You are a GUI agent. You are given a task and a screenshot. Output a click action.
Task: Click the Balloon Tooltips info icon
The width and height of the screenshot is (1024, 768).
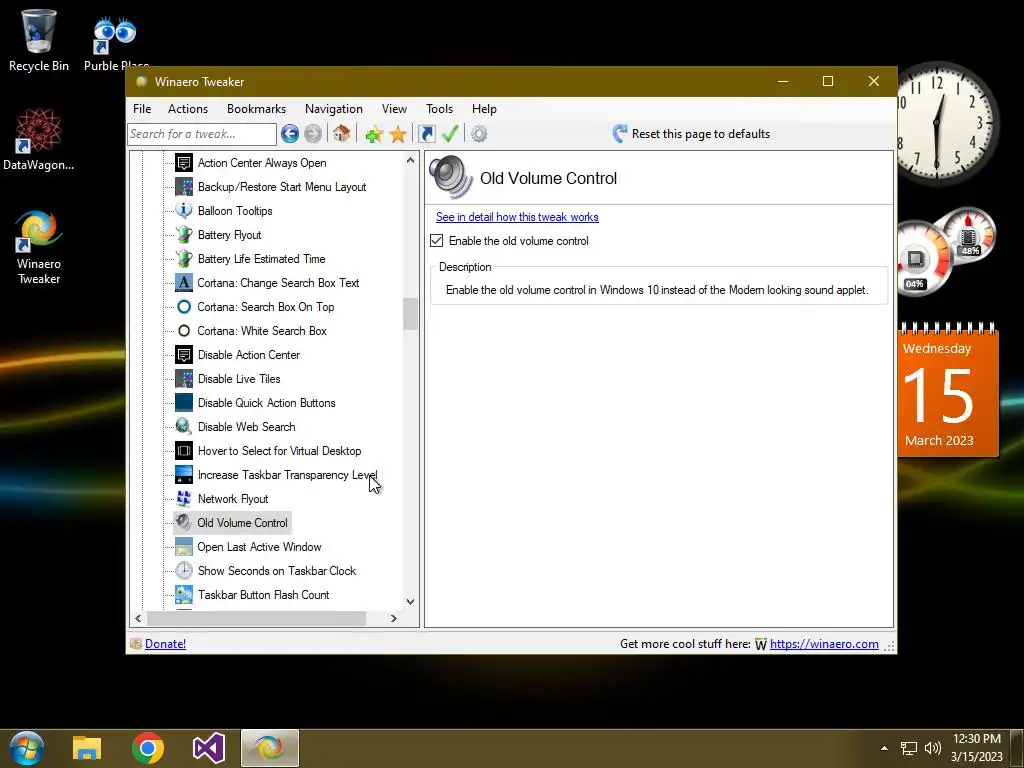point(184,210)
